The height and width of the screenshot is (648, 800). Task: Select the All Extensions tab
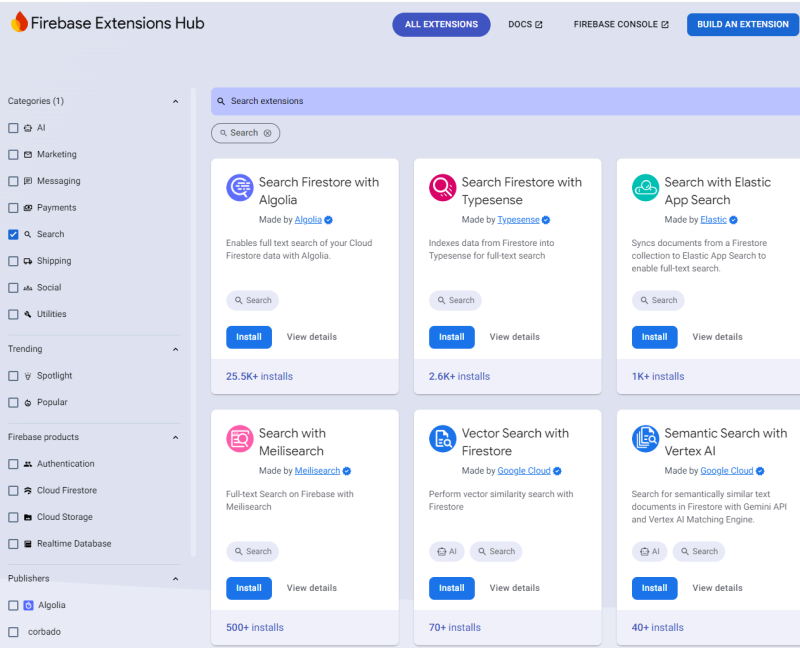[x=441, y=24]
